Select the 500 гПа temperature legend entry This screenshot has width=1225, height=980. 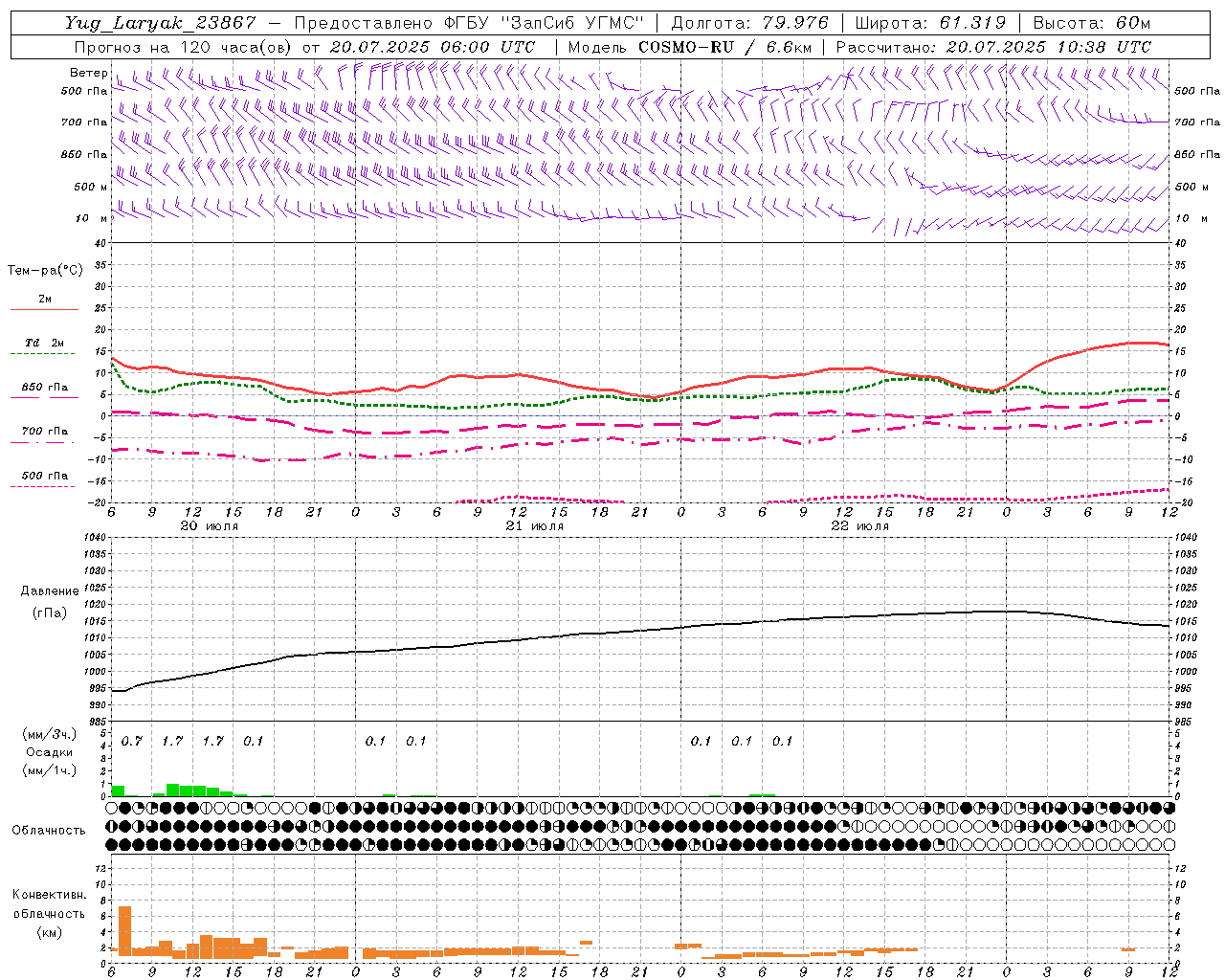pos(45,476)
